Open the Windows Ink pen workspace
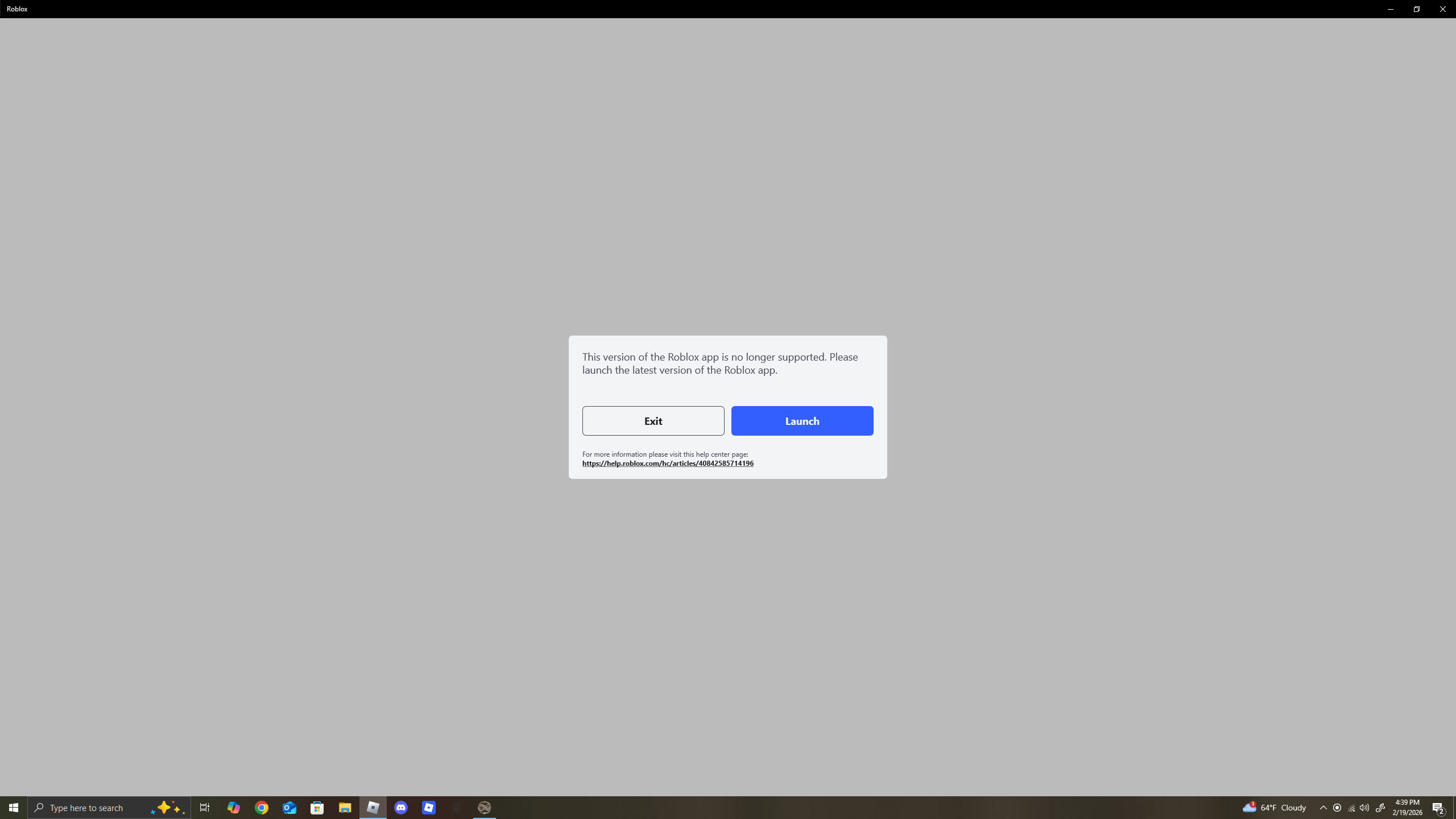 [1380, 807]
